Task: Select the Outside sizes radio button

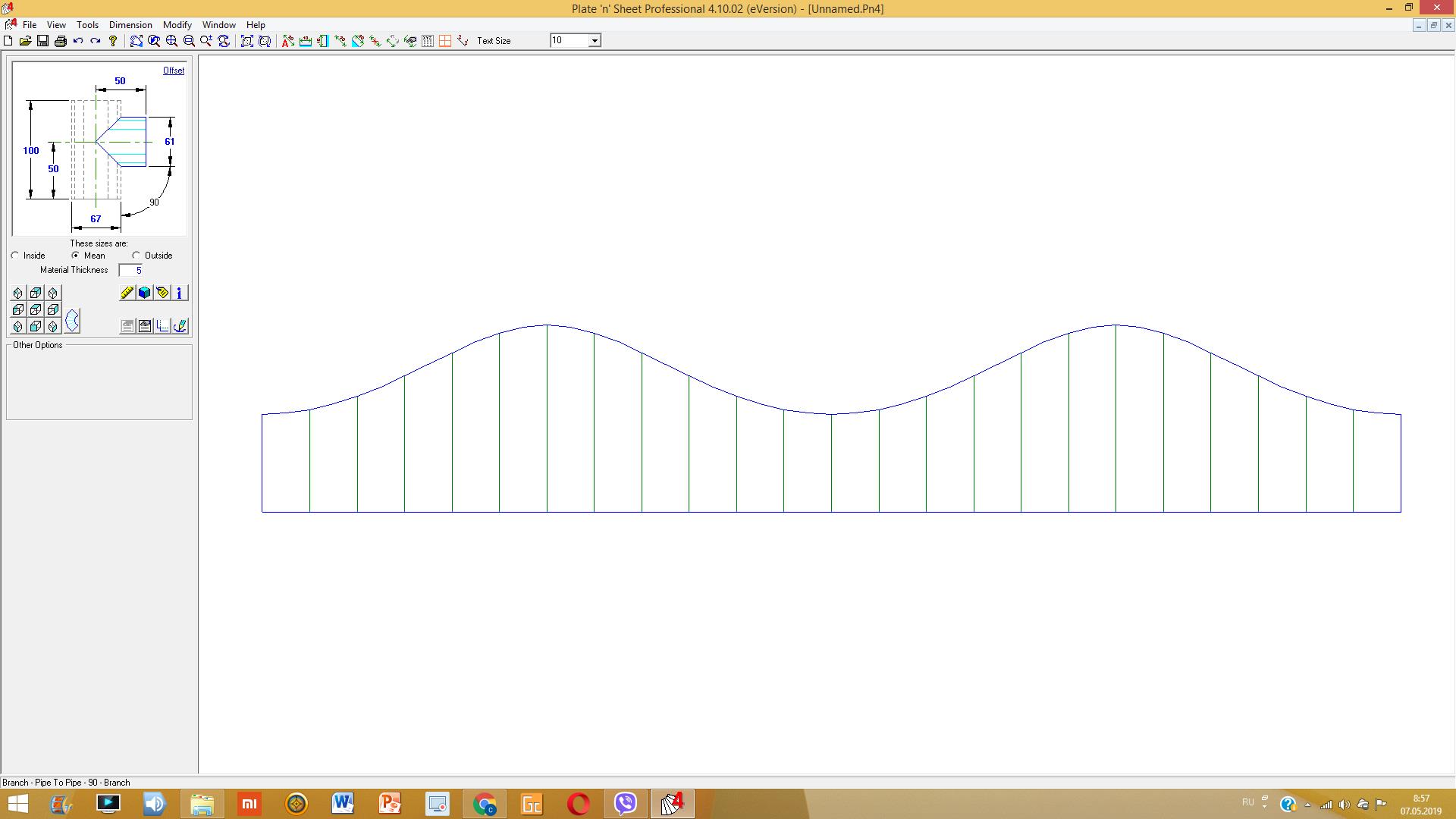Action: click(x=136, y=256)
